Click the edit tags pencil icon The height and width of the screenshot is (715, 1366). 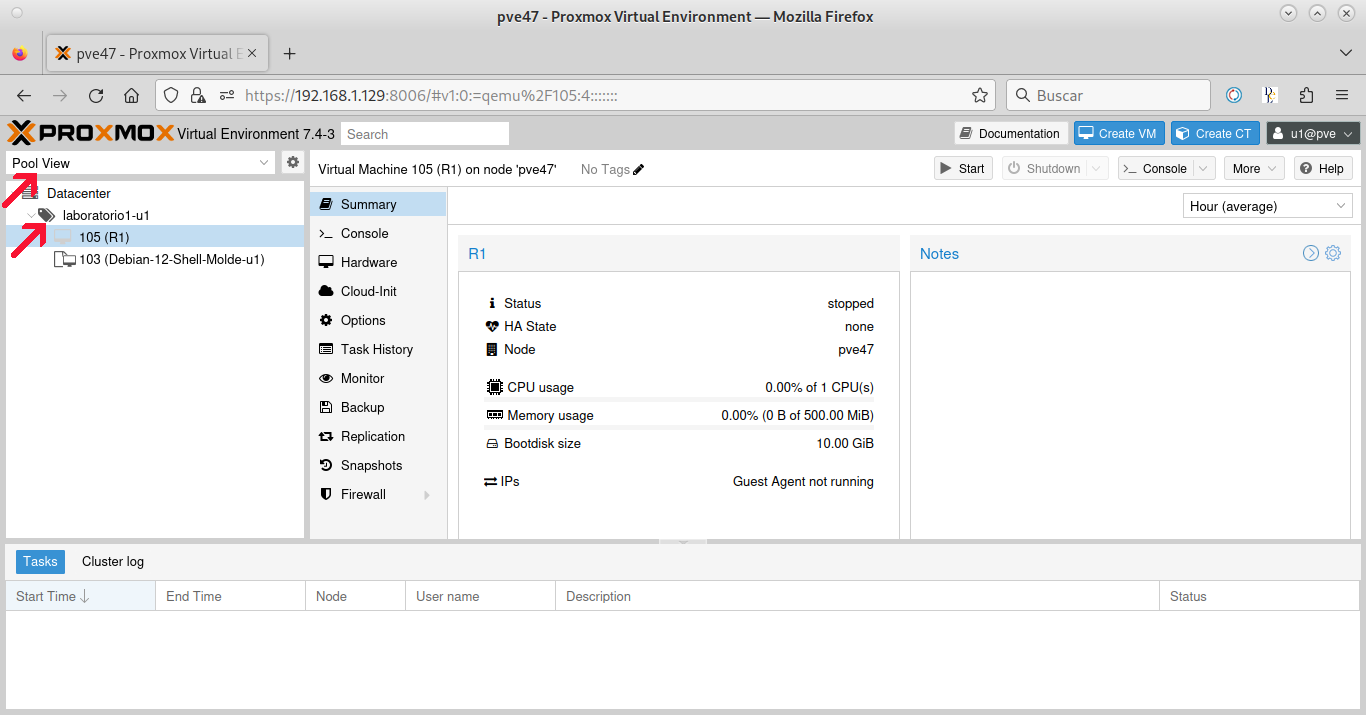(x=639, y=169)
